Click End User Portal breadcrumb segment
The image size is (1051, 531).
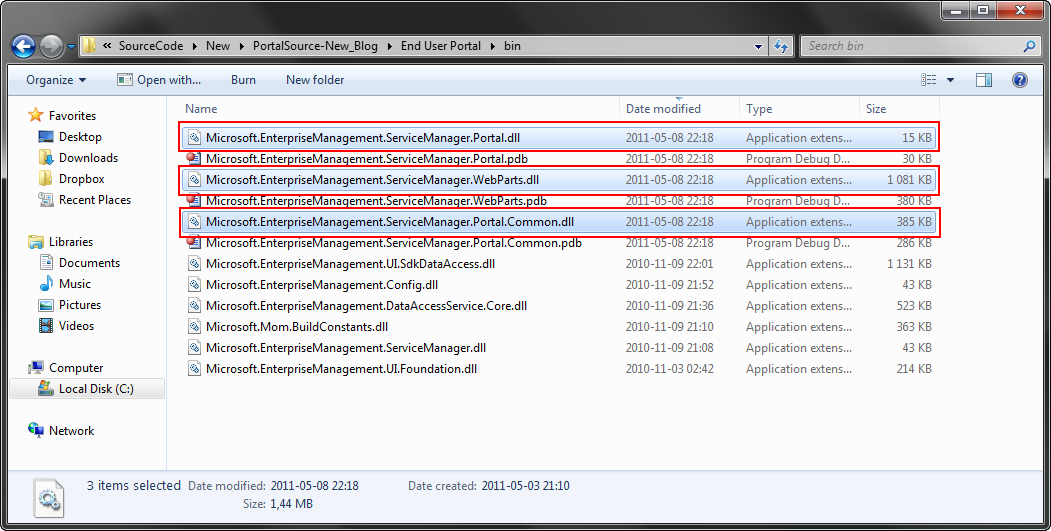pyautogui.click(x=440, y=46)
